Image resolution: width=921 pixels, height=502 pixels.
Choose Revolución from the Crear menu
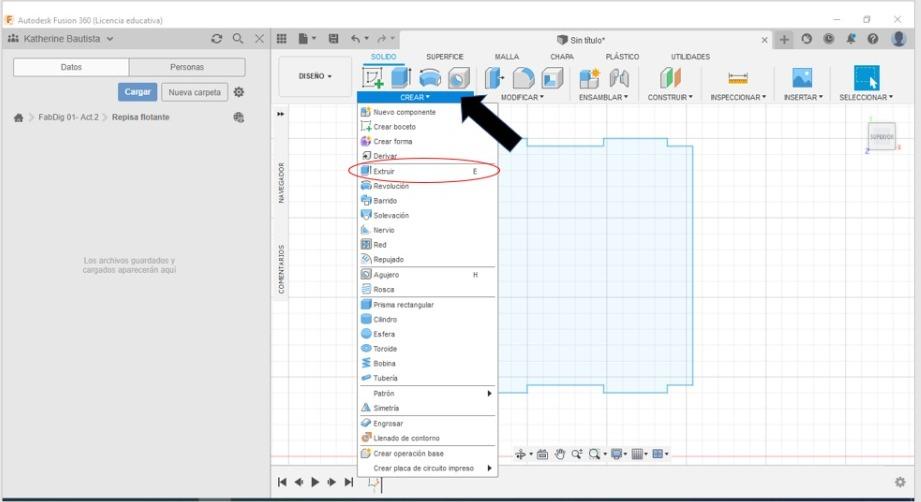point(428,186)
